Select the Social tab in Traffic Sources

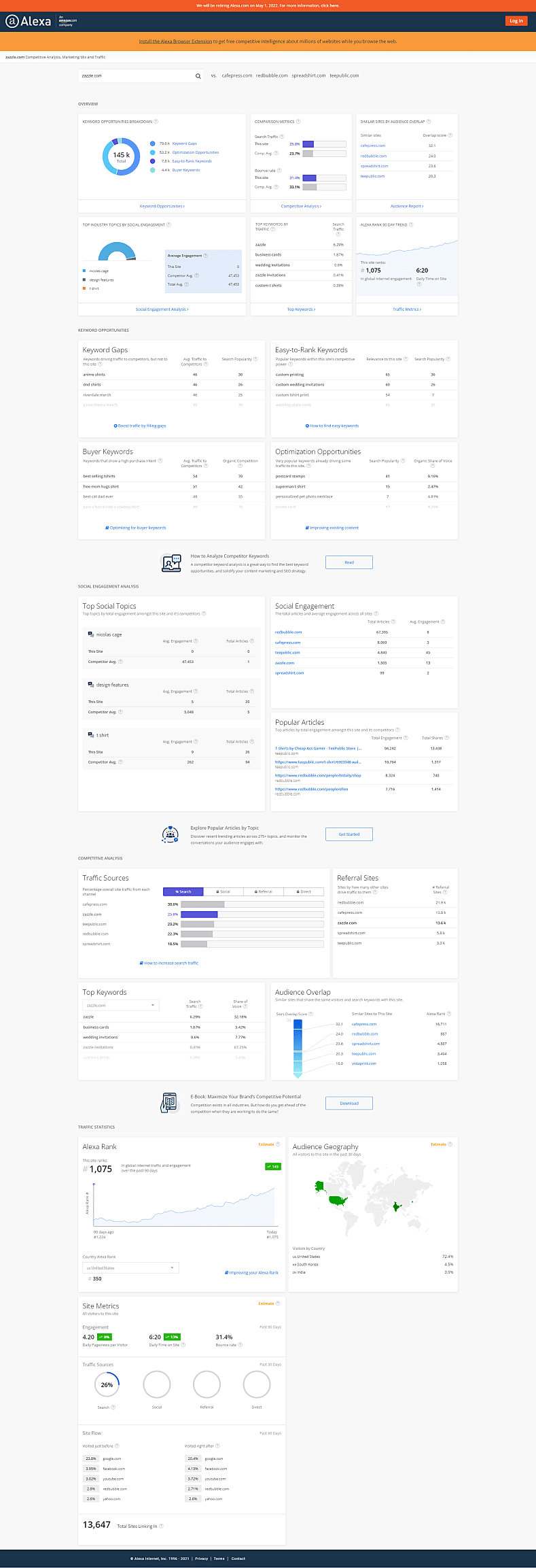pyautogui.click(x=223, y=891)
